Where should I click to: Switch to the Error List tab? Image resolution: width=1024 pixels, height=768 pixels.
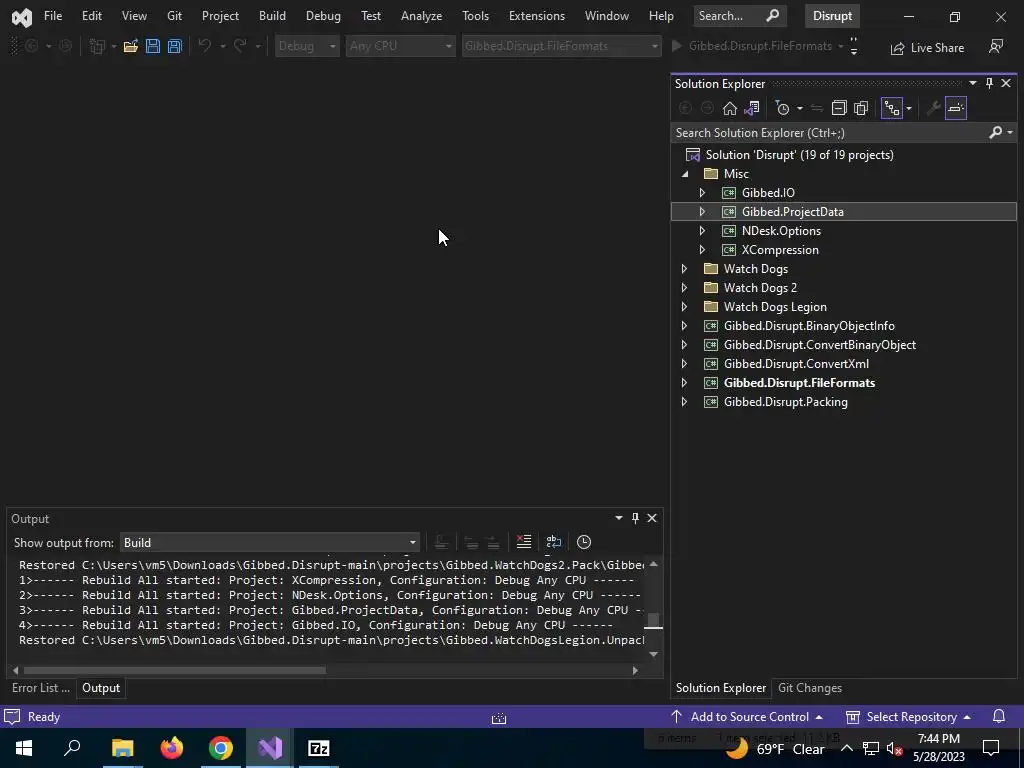click(x=40, y=688)
